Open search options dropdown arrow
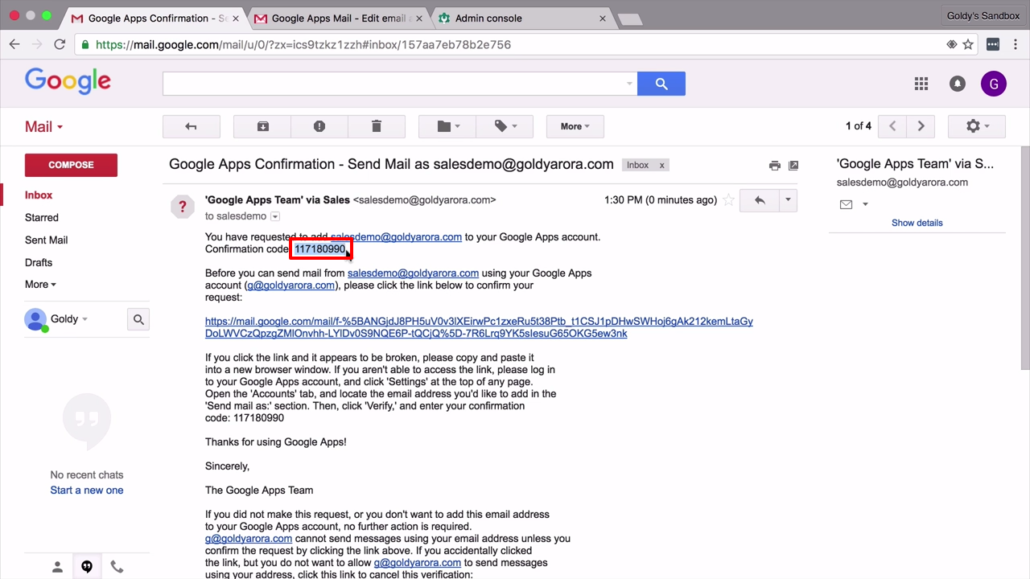1030x579 pixels. pyautogui.click(x=629, y=83)
